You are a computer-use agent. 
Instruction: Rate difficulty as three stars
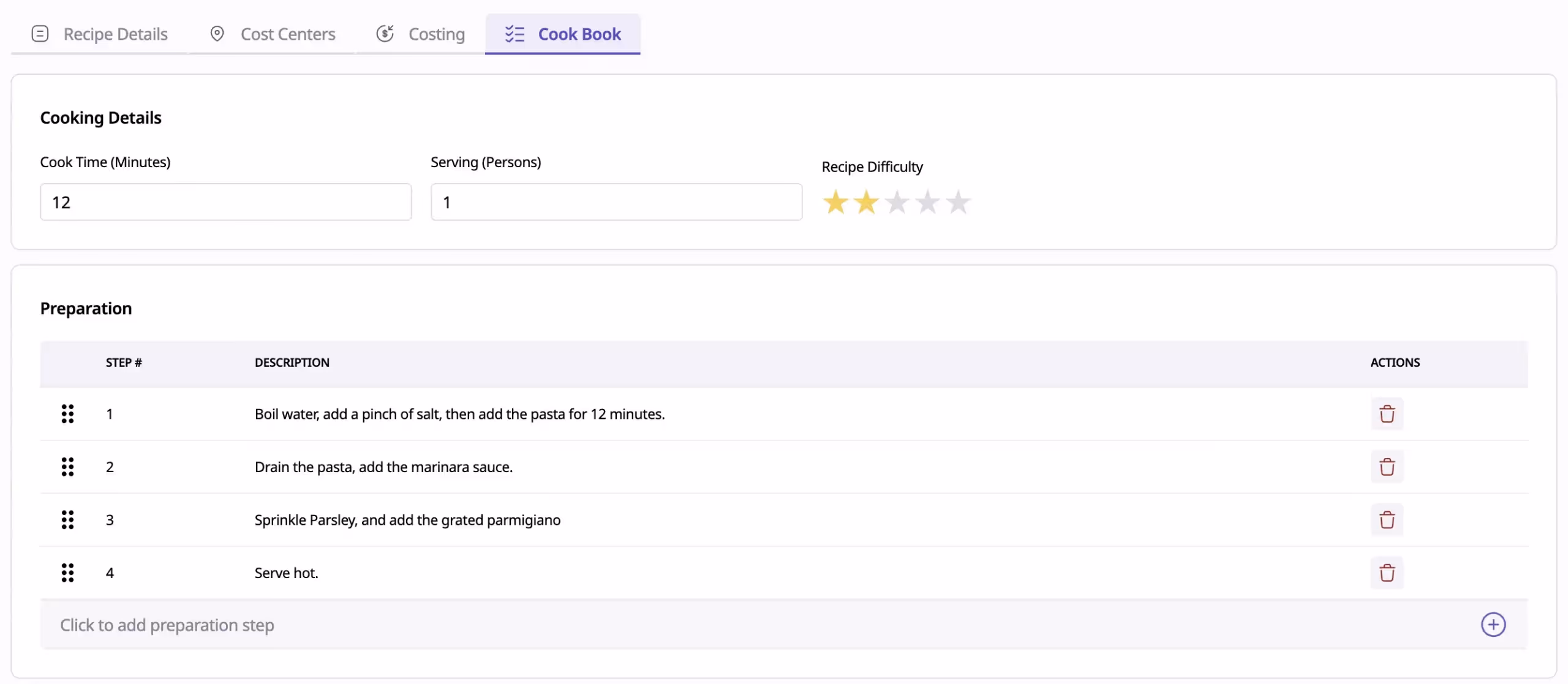pos(897,201)
